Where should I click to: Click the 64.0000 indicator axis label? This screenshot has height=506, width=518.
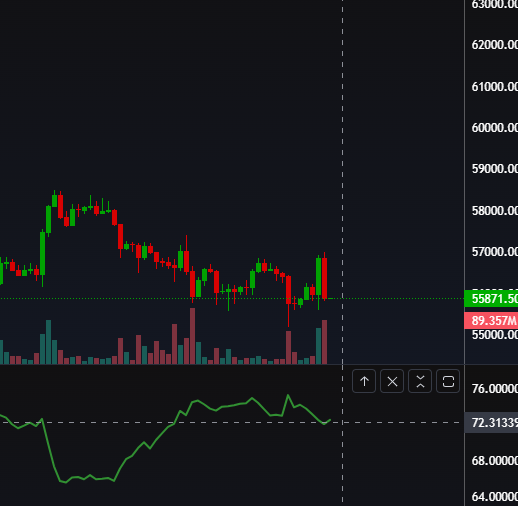[495, 497]
